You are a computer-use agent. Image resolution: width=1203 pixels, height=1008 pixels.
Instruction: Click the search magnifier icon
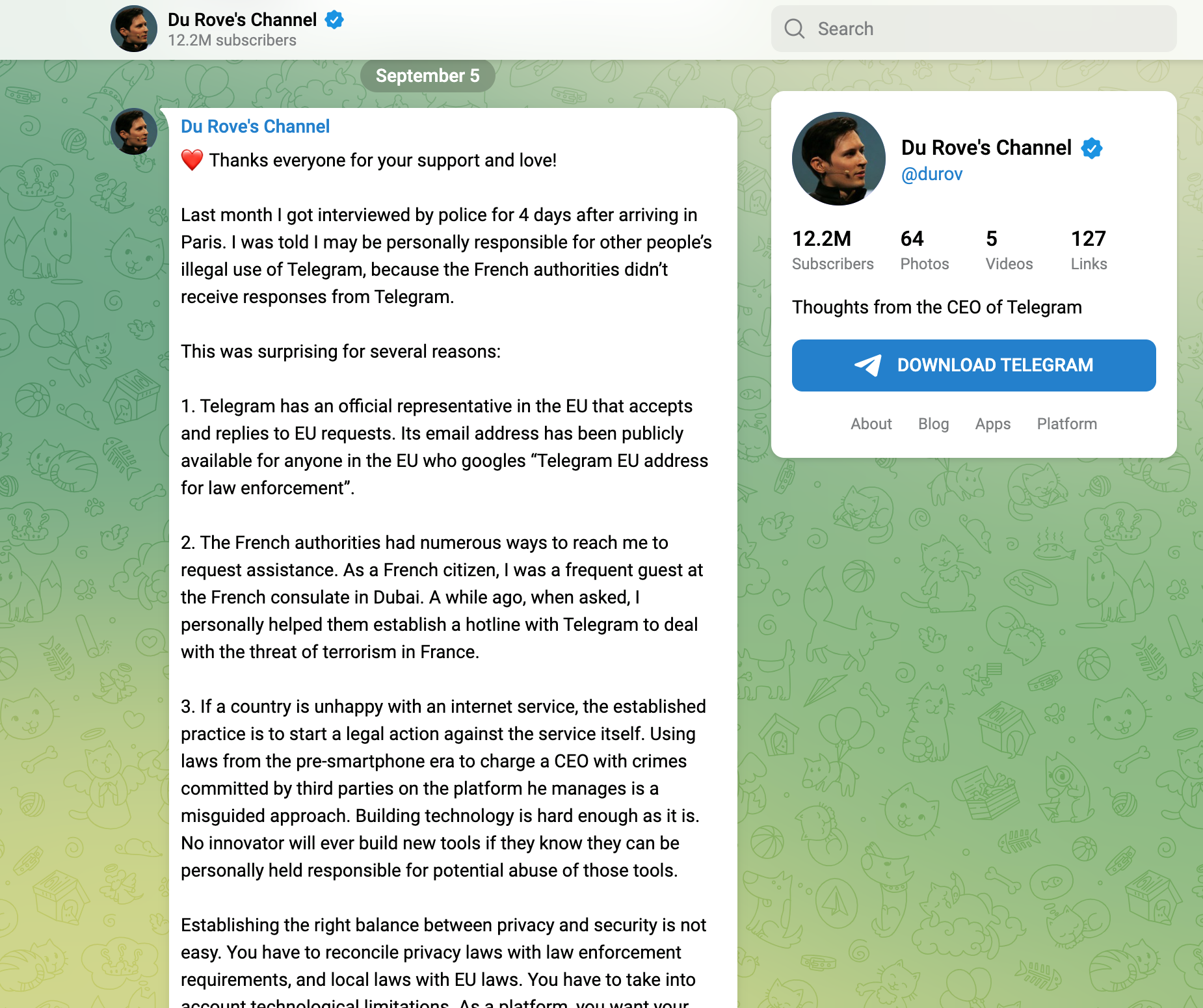(794, 29)
